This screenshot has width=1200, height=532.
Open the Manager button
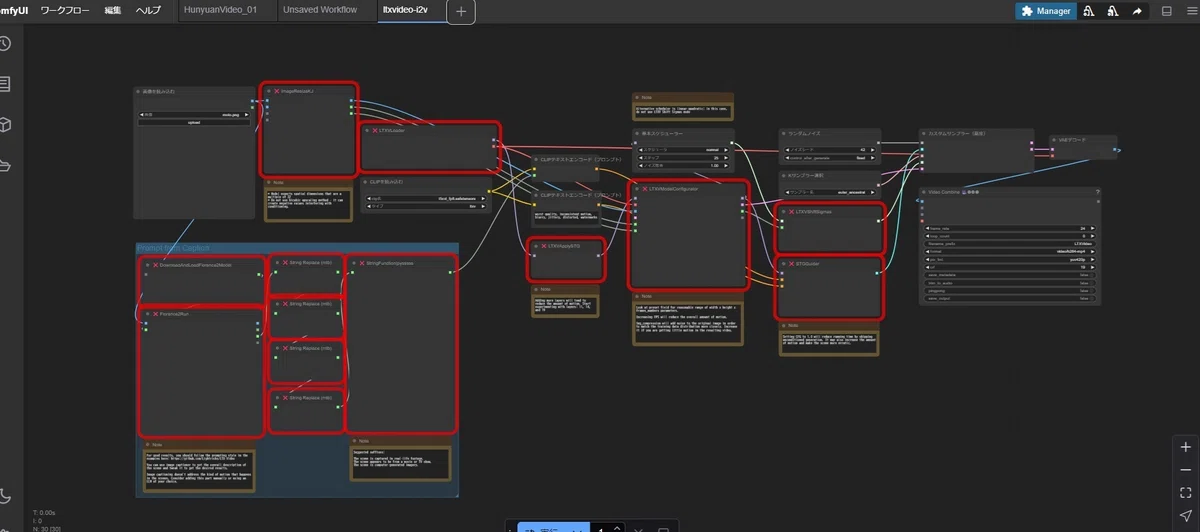point(1045,11)
